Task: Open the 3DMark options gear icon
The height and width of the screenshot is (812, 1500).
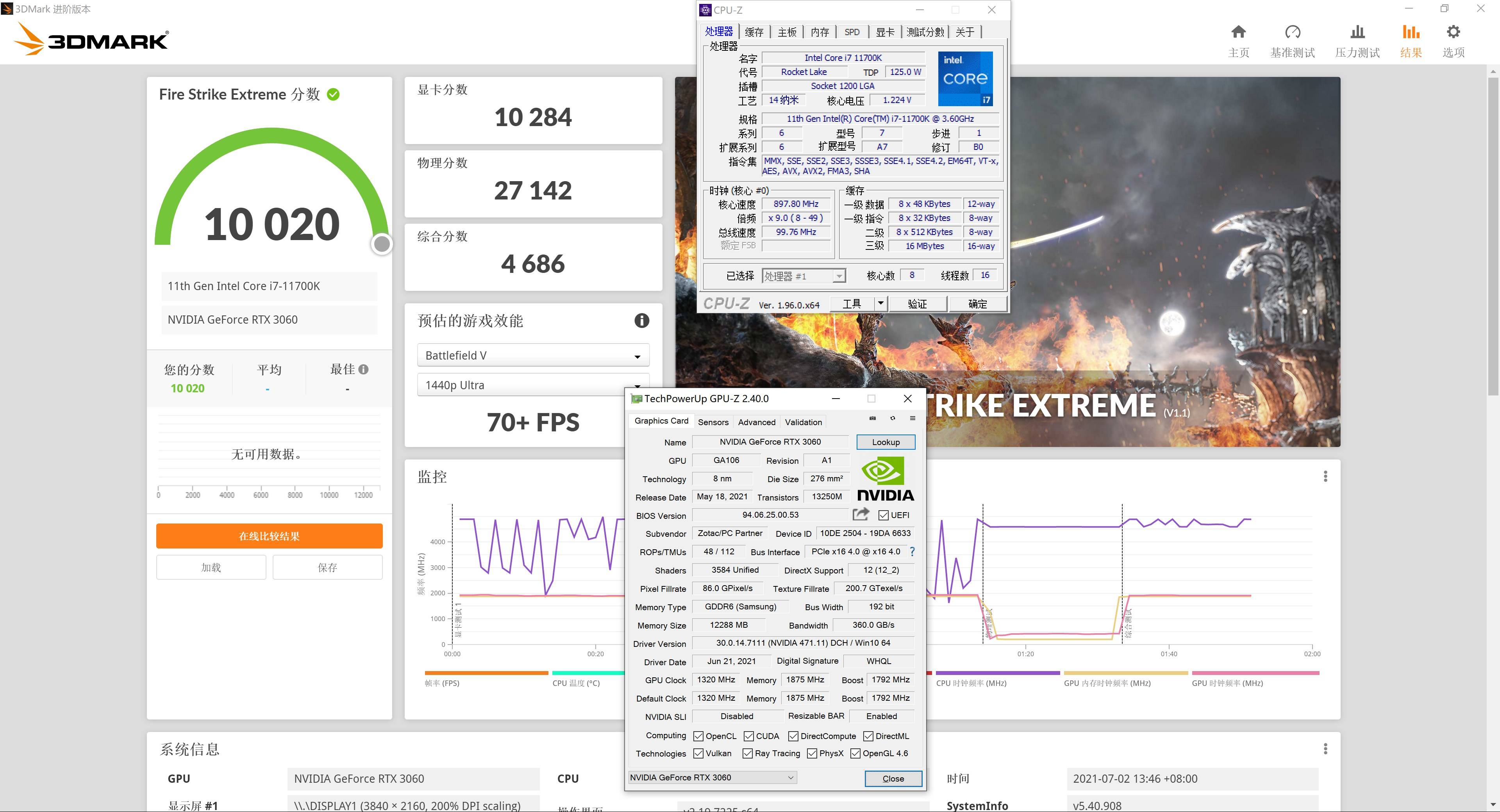Action: pos(1454,32)
